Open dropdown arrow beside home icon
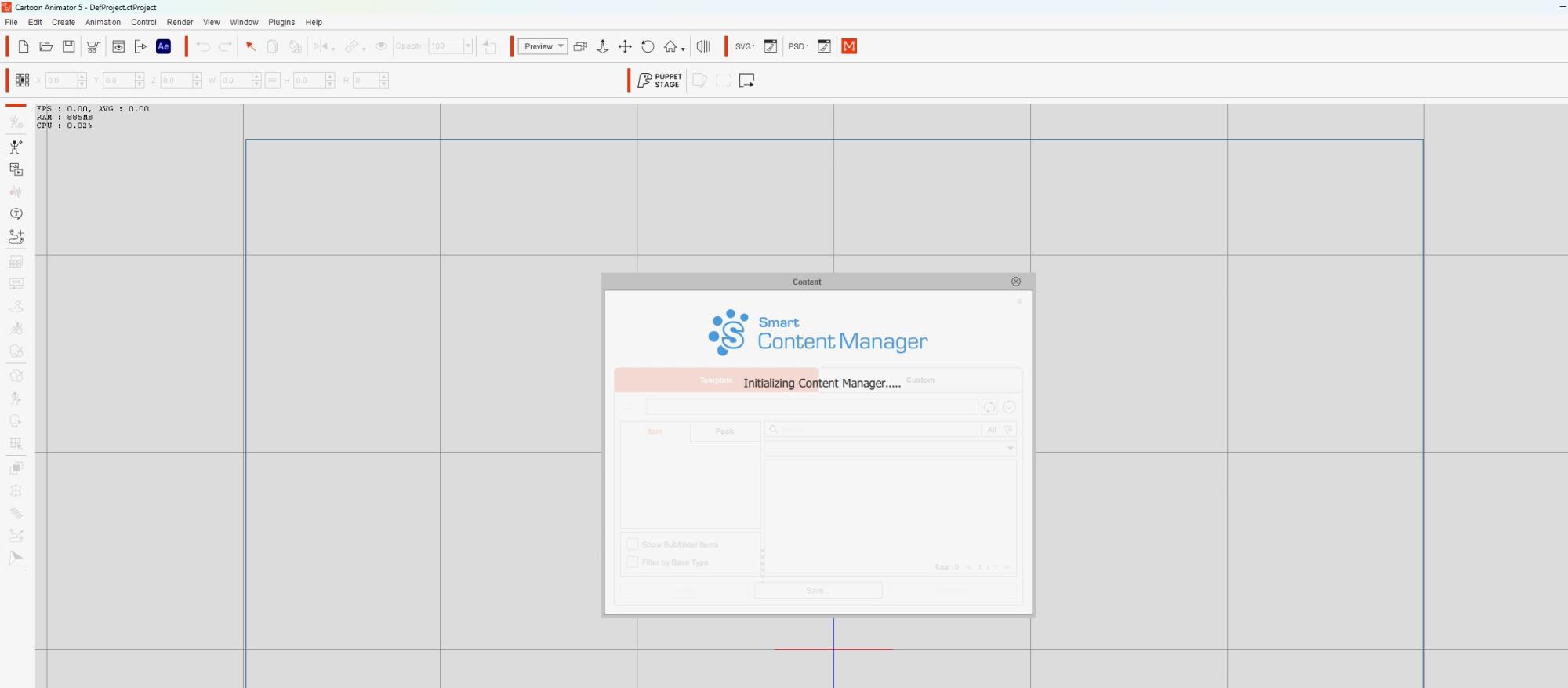The width and height of the screenshot is (1568, 688). pos(683,49)
